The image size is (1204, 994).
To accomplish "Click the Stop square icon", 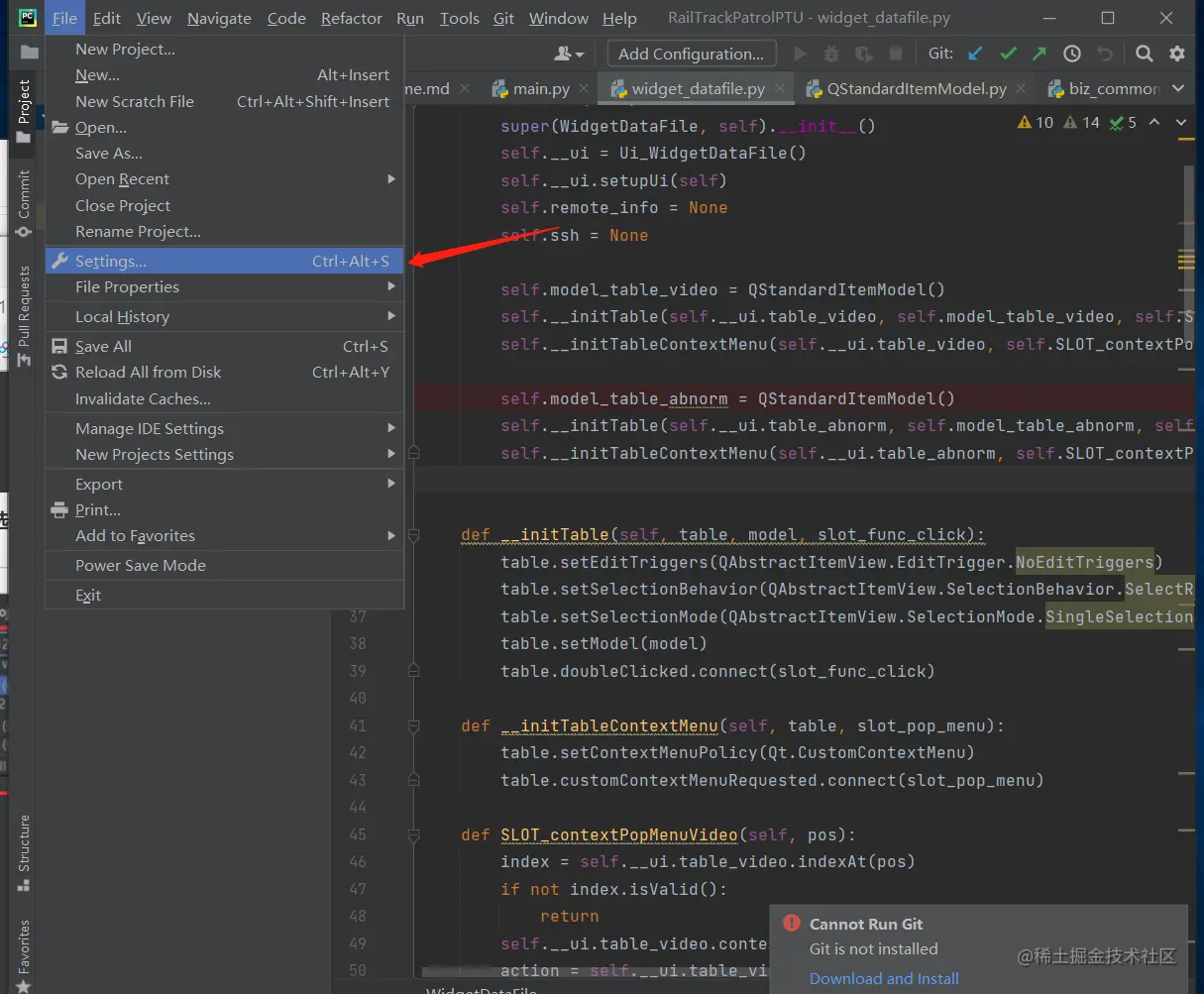I will coord(896,54).
